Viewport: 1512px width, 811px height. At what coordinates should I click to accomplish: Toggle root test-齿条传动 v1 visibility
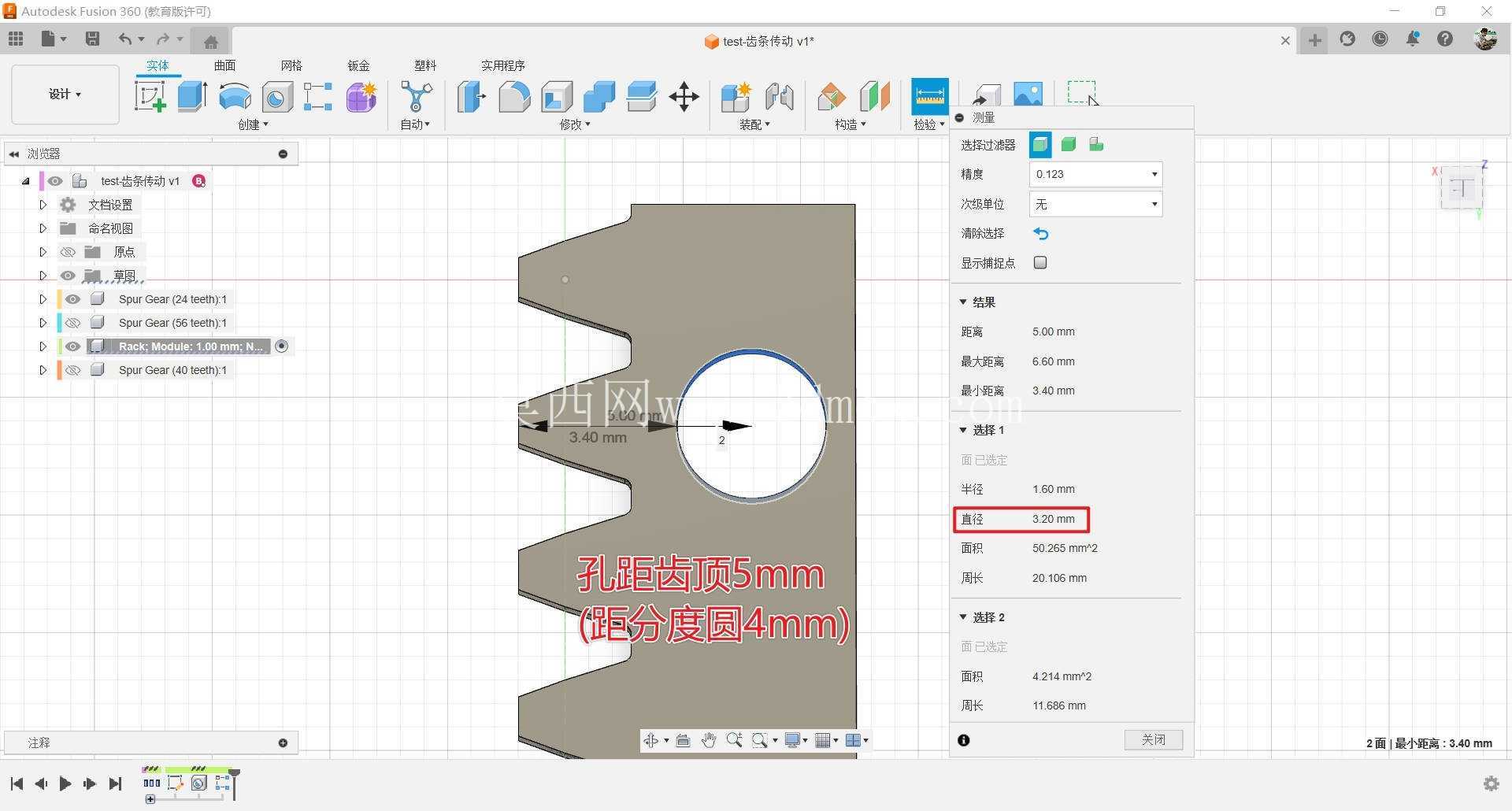pyautogui.click(x=54, y=181)
